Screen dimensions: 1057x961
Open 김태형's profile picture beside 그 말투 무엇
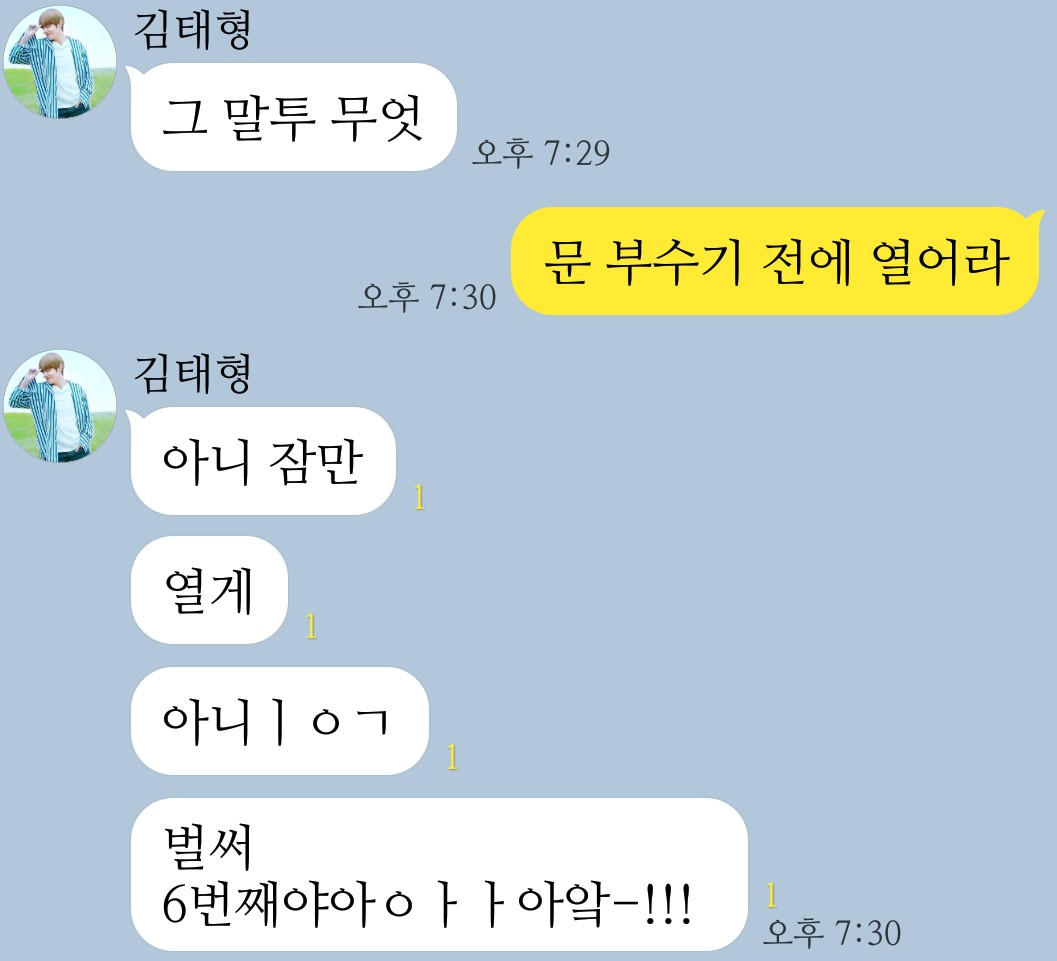(59, 62)
